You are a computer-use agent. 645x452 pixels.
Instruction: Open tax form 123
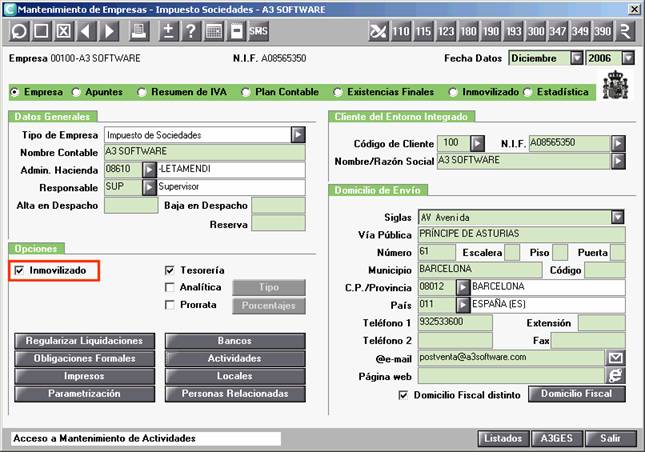pyautogui.click(x=446, y=31)
